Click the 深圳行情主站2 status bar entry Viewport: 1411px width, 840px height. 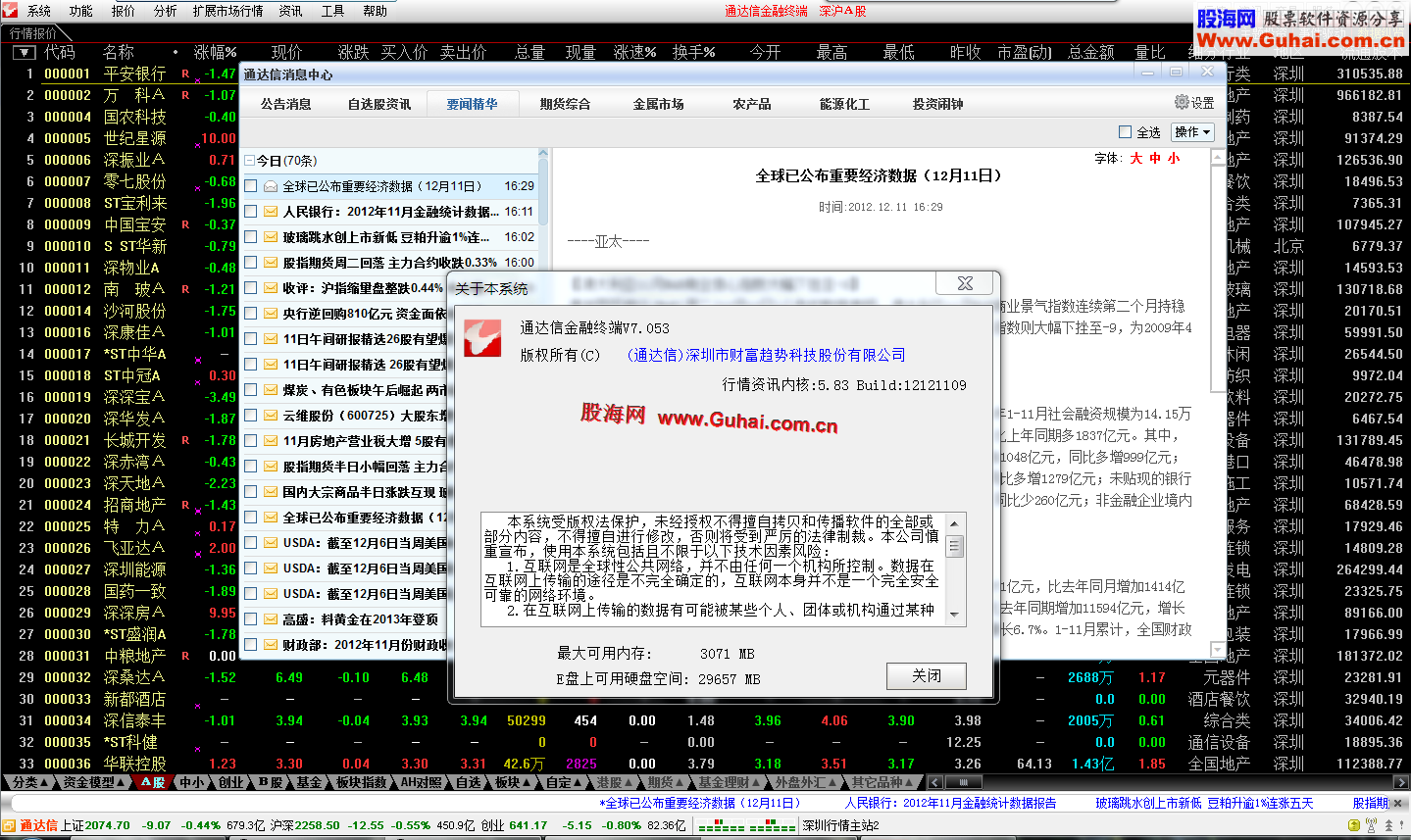click(x=840, y=825)
